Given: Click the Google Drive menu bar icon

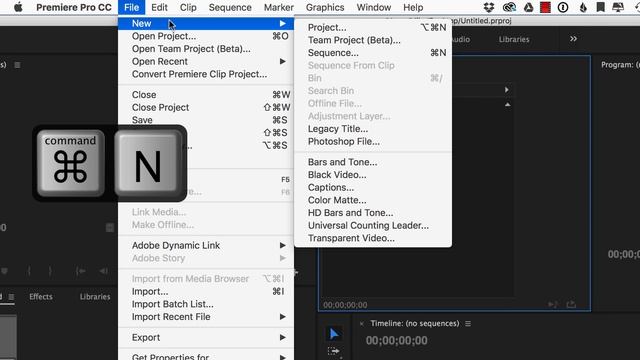Looking at the screenshot, I should (x=528, y=7).
